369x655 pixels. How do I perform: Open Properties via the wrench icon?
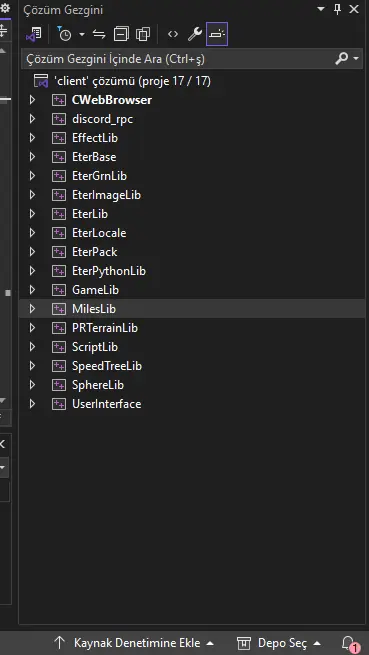coord(195,34)
